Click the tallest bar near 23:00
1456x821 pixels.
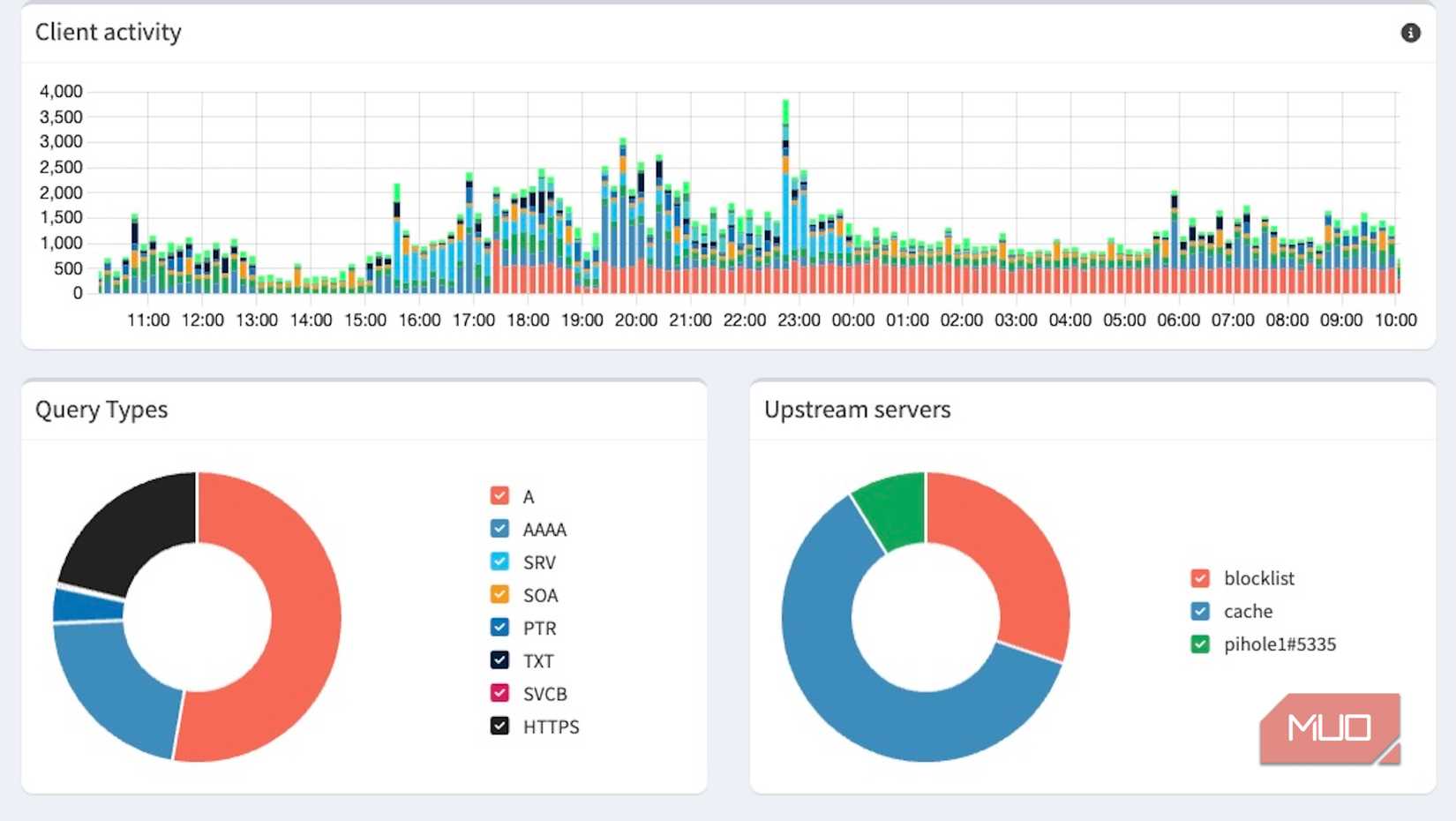785,177
